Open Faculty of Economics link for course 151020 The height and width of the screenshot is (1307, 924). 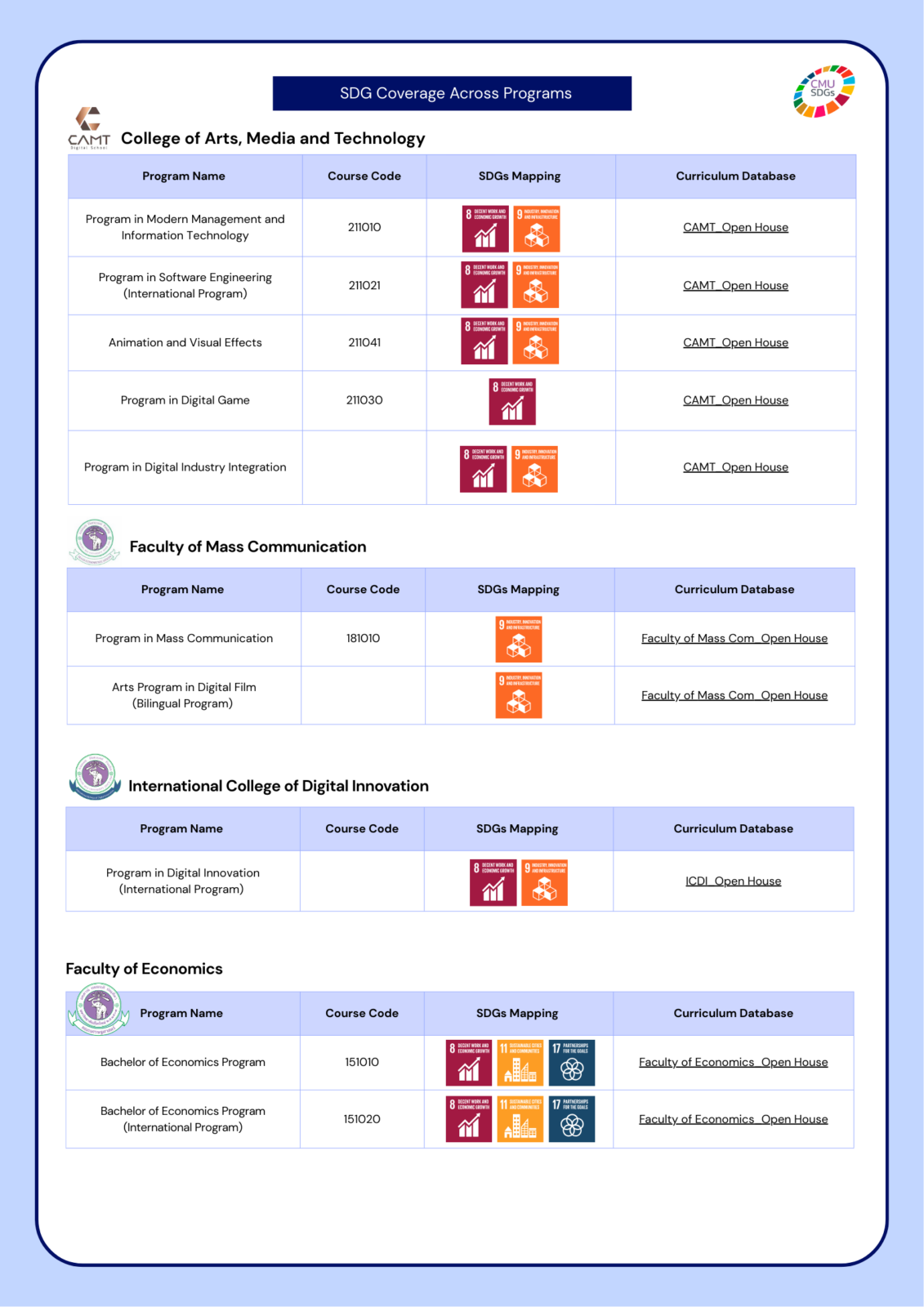733,1119
